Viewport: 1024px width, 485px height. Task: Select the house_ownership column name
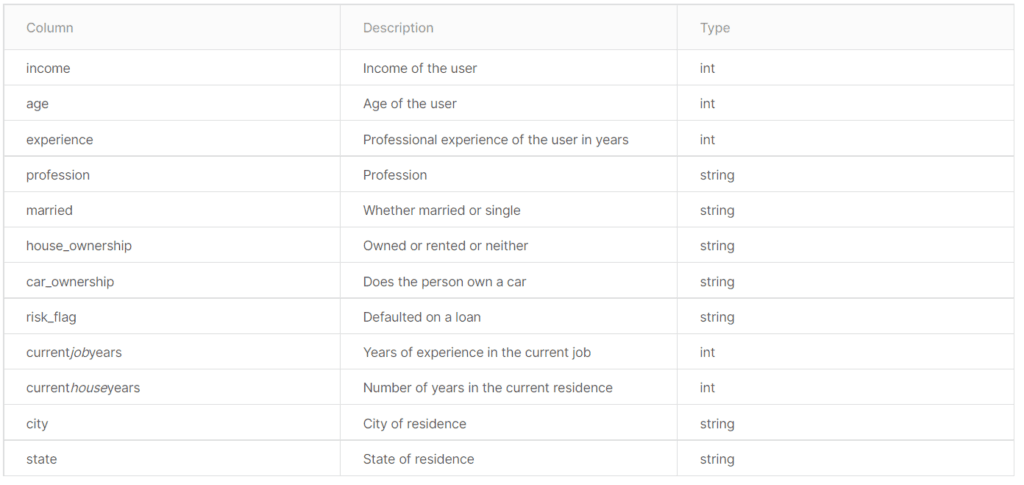pos(79,246)
